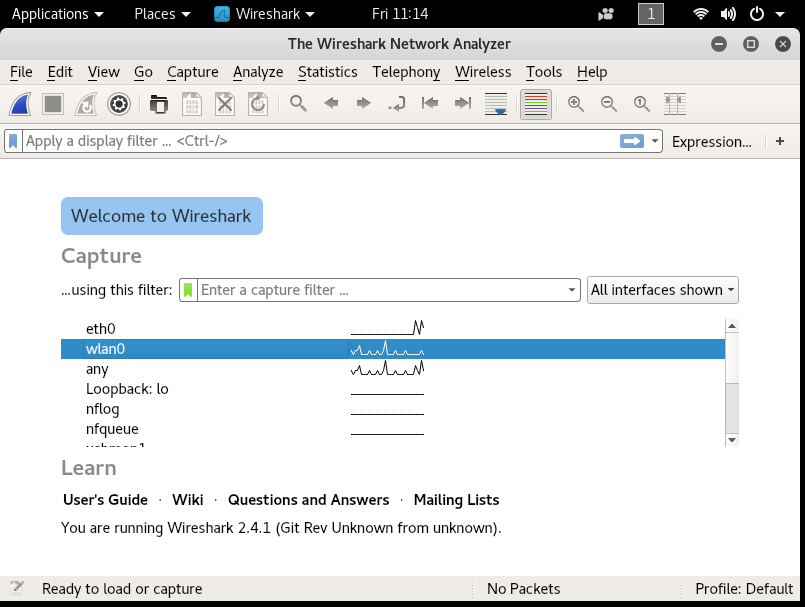Click the display filter bookmark icon
Viewport: 805px width, 607px height.
point(13,141)
